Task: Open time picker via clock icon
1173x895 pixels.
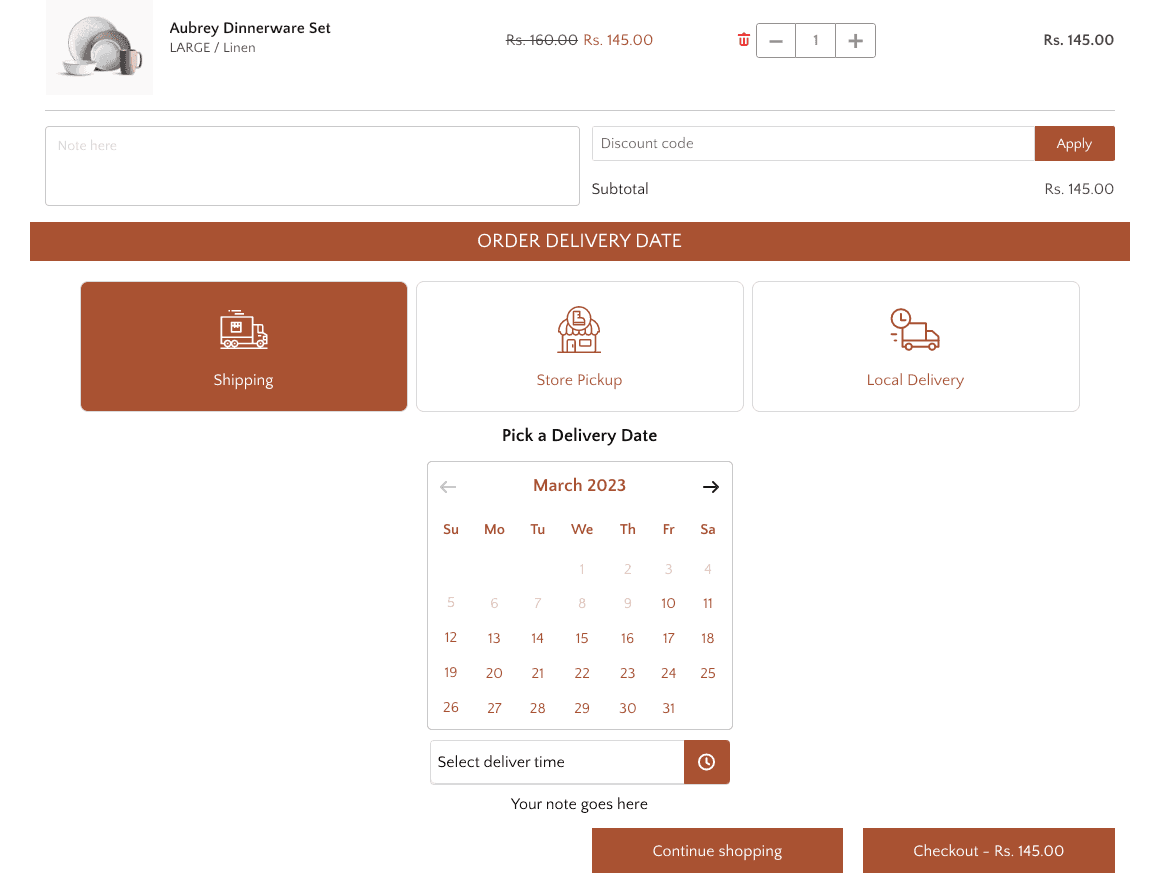Action: pos(706,762)
